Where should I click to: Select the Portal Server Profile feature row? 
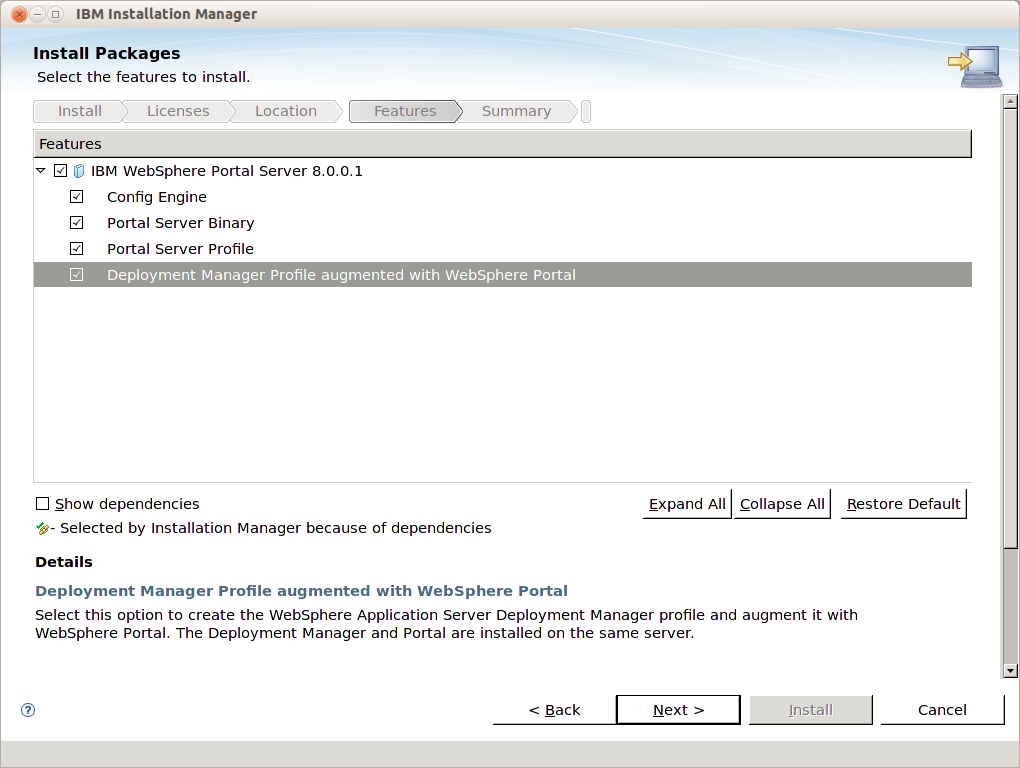(x=503, y=248)
